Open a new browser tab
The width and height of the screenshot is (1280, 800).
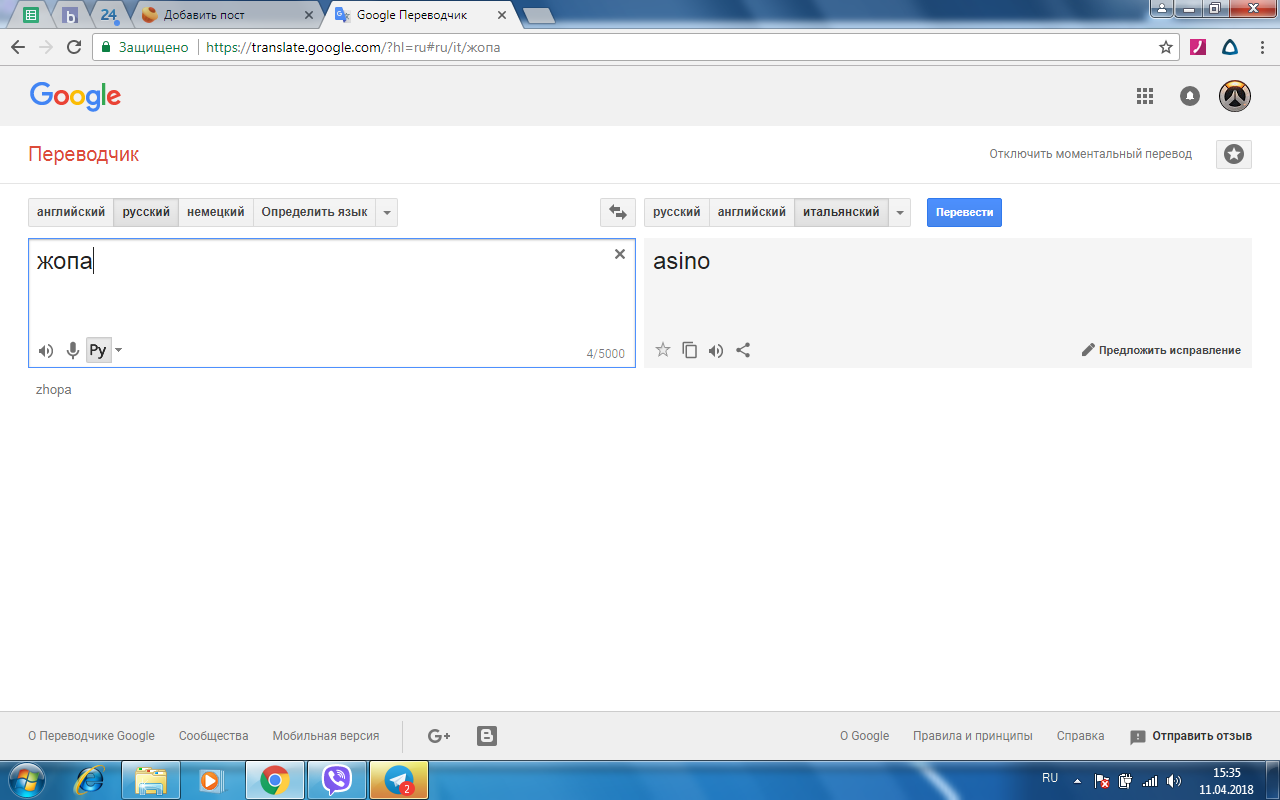[539, 15]
